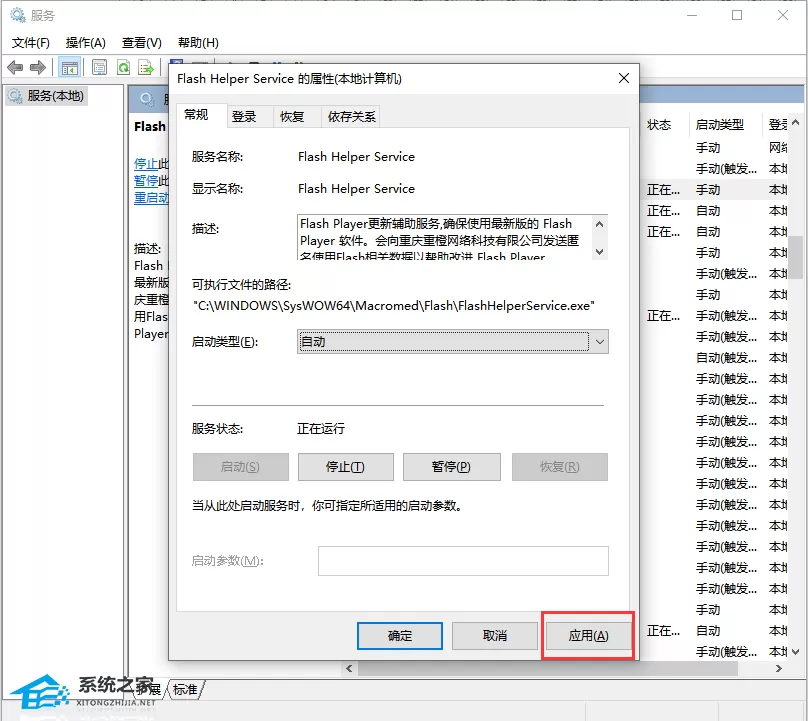Open the 启动类型 startup type dropdown
Image resolution: width=808 pixels, height=721 pixels.
coord(452,342)
